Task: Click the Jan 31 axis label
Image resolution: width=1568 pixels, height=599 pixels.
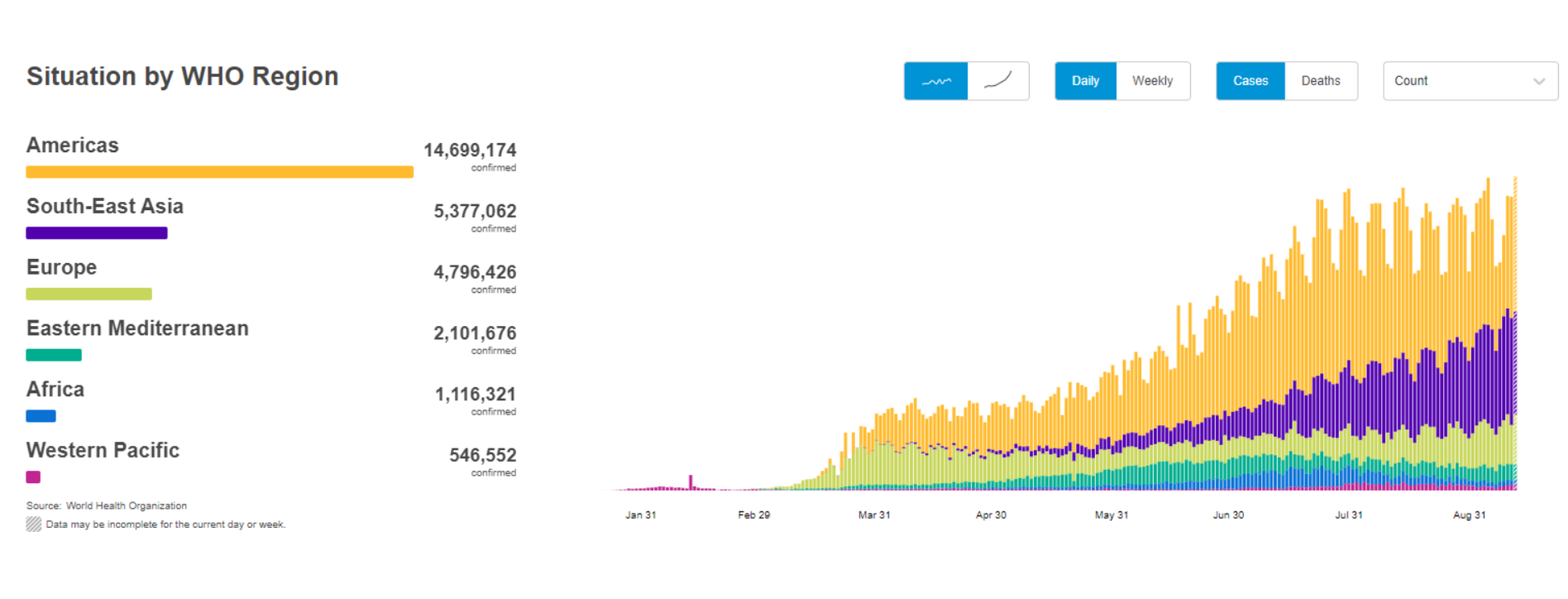Action: [x=640, y=515]
